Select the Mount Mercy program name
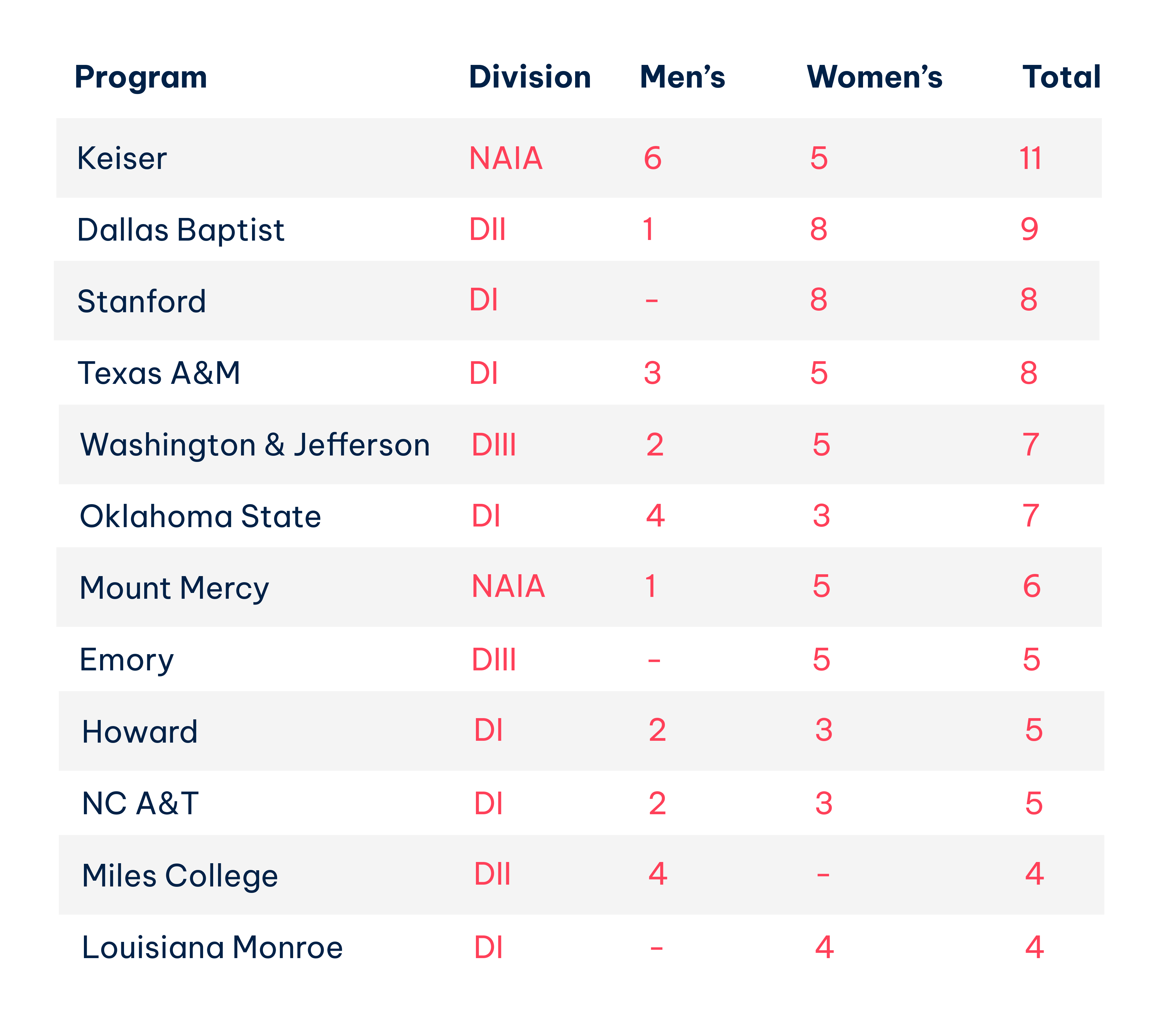Viewport: 1176px width, 1023px height. pos(174,588)
